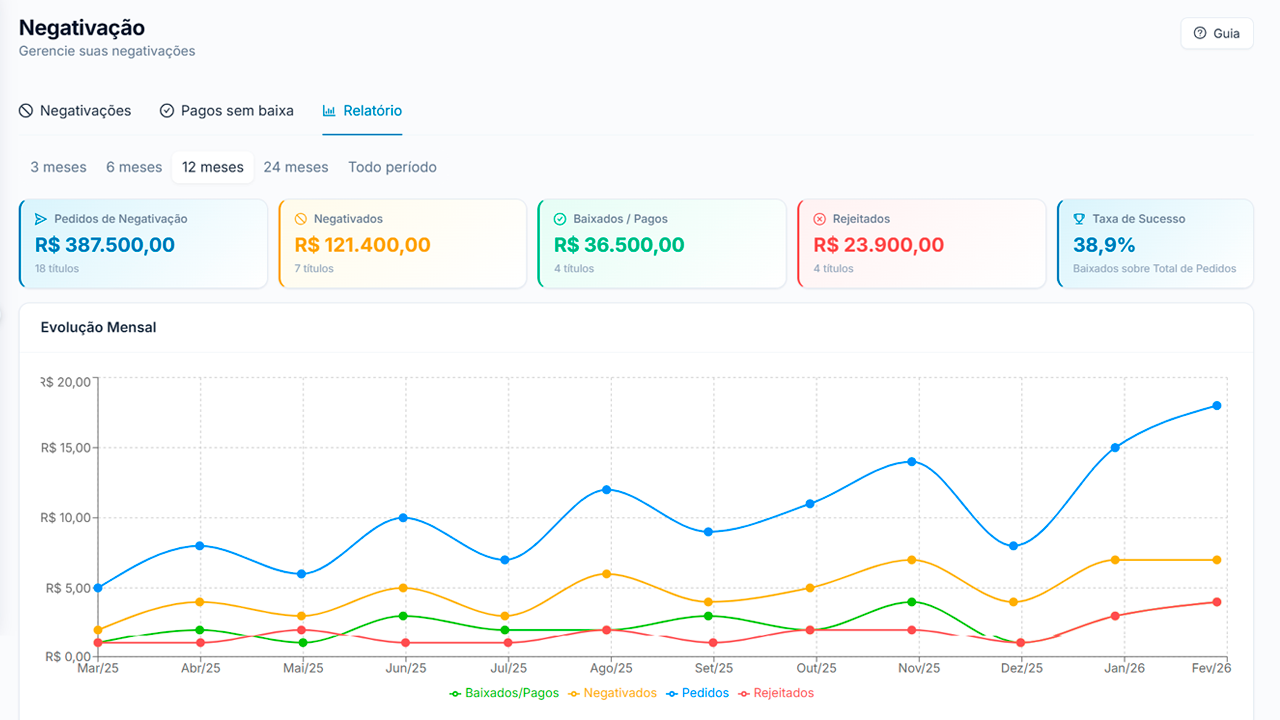This screenshot has height=720, width=1280.
Task: Click the Pedidos de Negativação send icon
Action: [x=41, y=219]
